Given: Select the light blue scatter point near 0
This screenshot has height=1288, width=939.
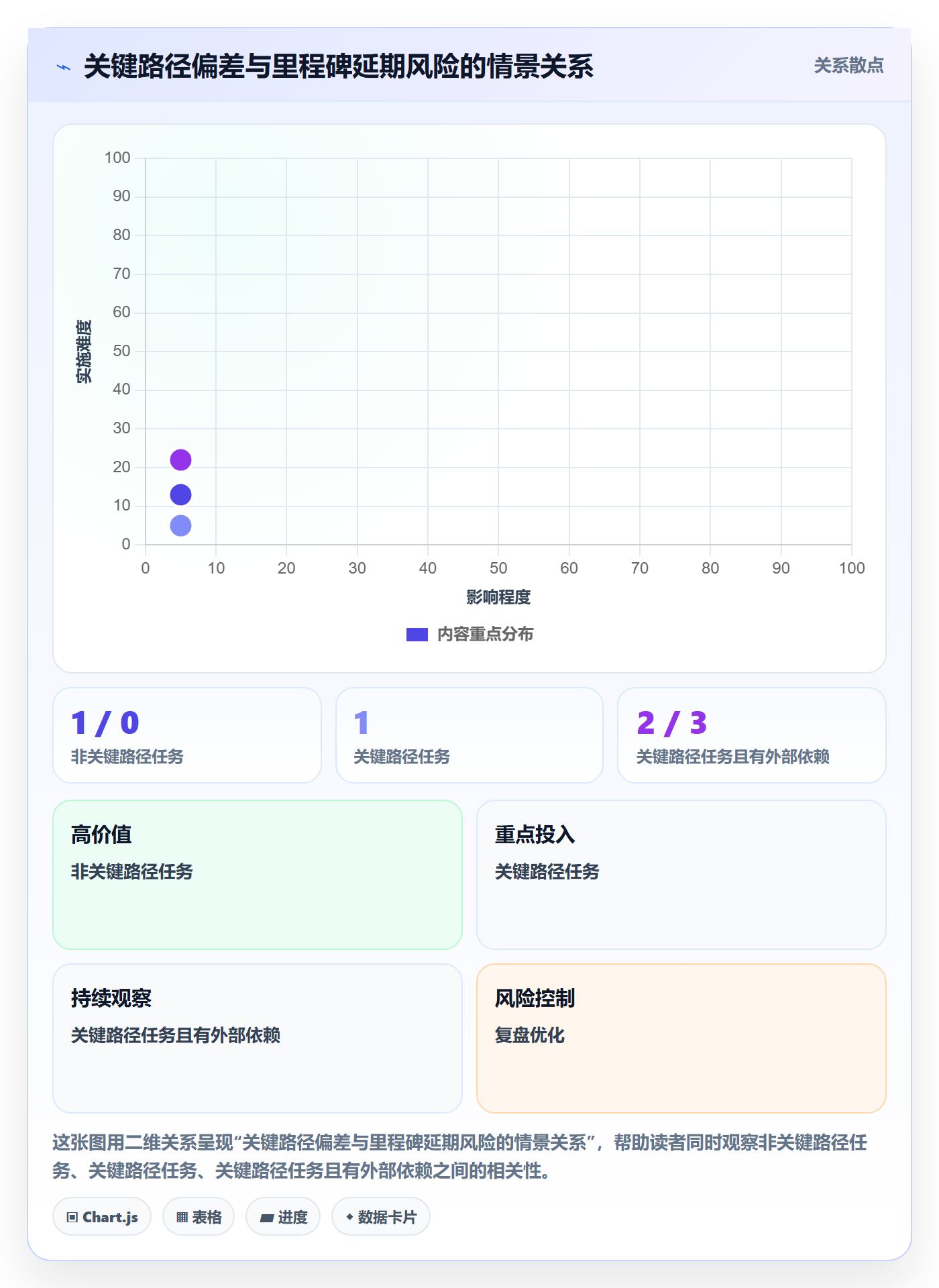Looking at the screenshot, I should [180, 526].
